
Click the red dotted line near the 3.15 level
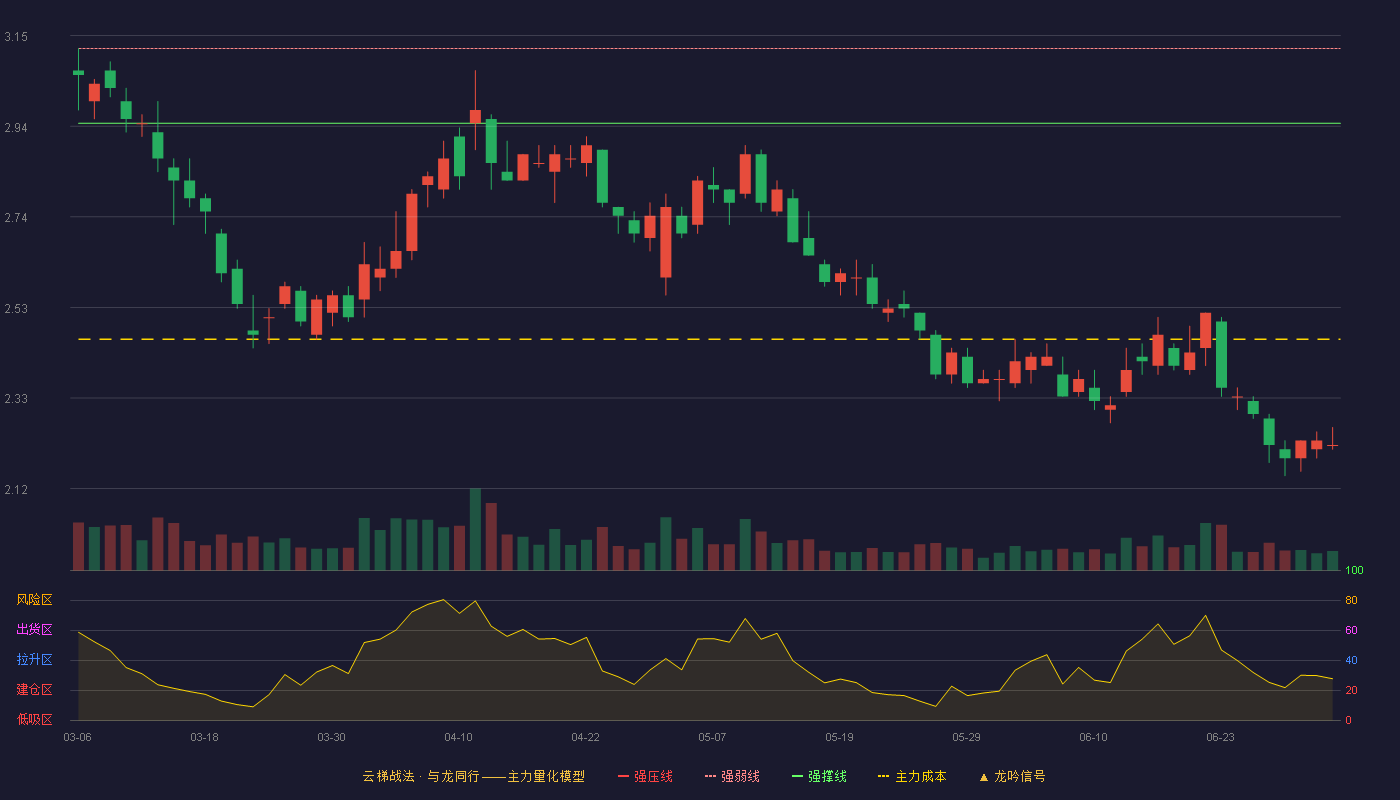tap(709, 48)
